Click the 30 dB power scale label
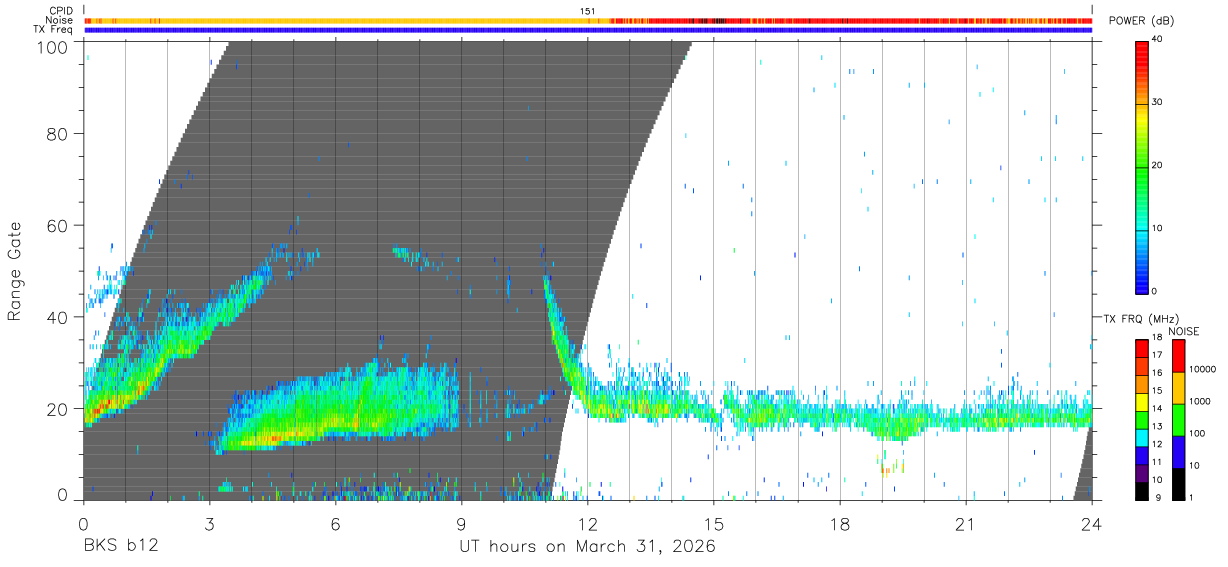Screen dimensions: 1228x567 pos(1158,103)
